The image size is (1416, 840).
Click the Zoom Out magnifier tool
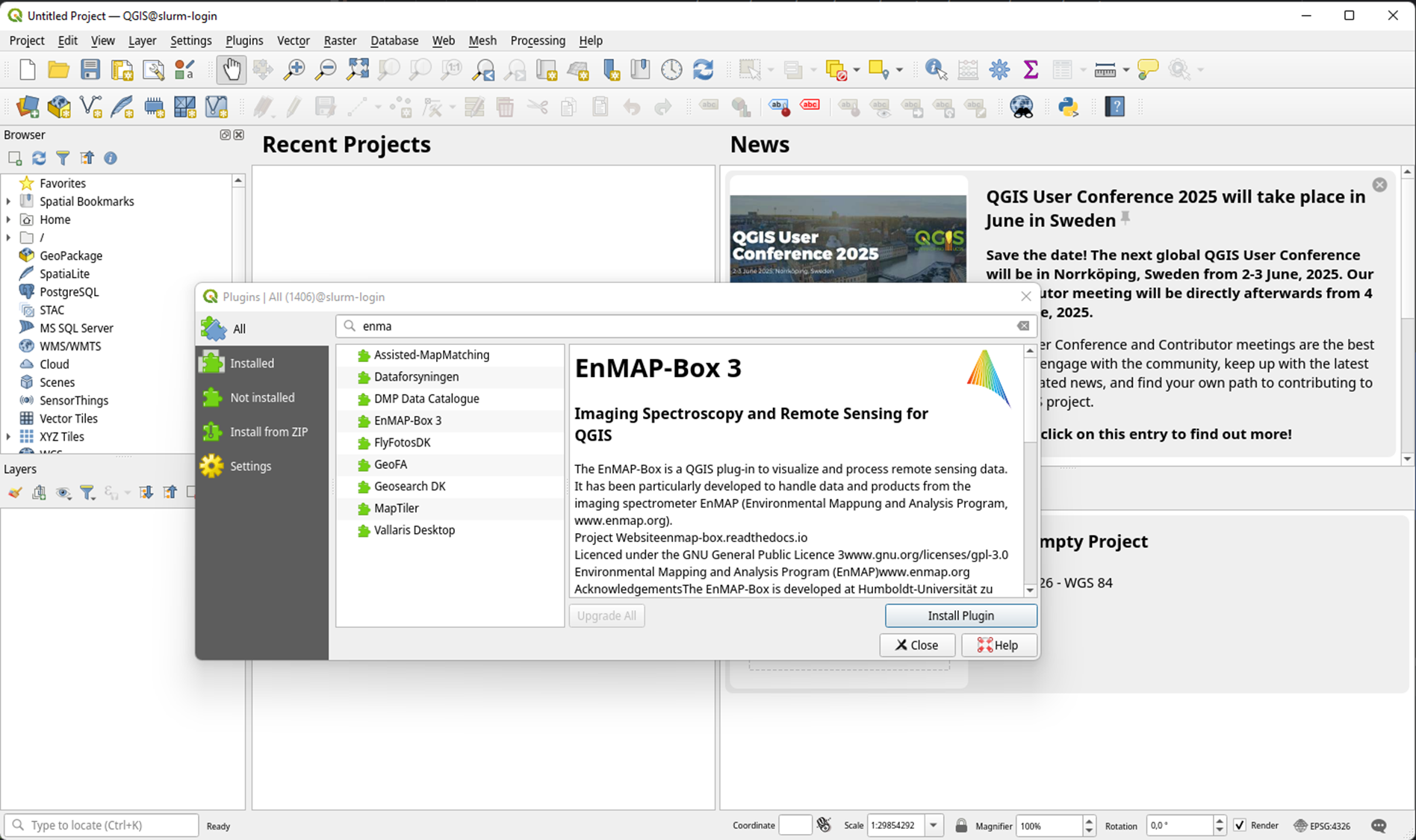326,69
